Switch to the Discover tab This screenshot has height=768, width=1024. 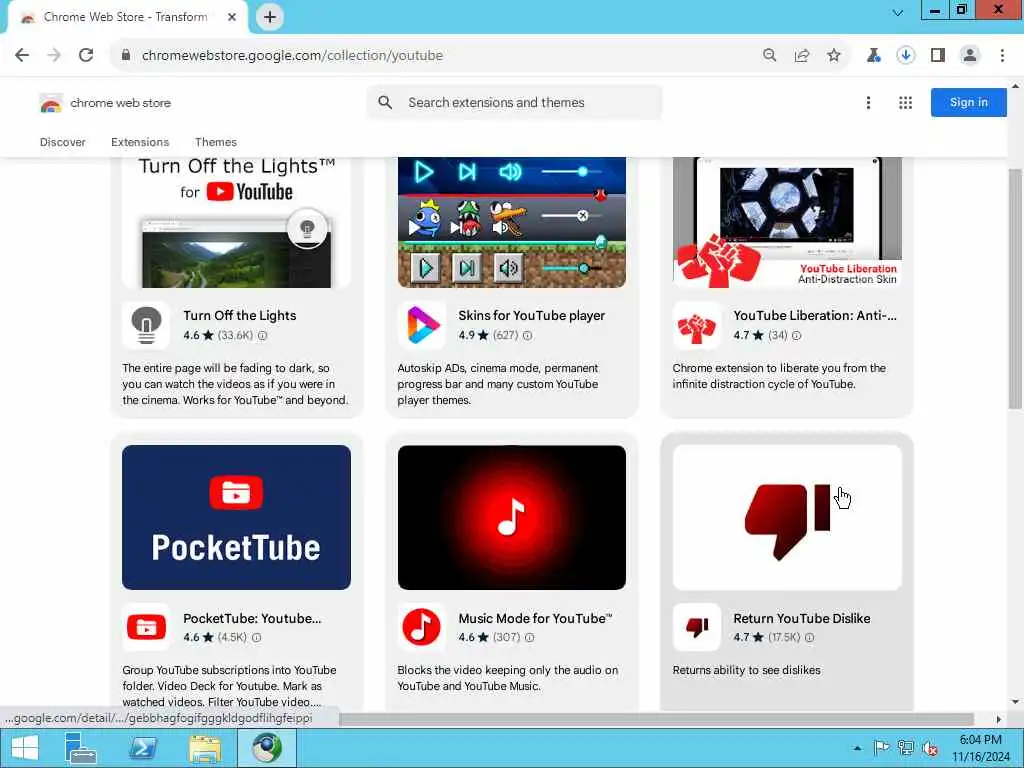(63, 142)
